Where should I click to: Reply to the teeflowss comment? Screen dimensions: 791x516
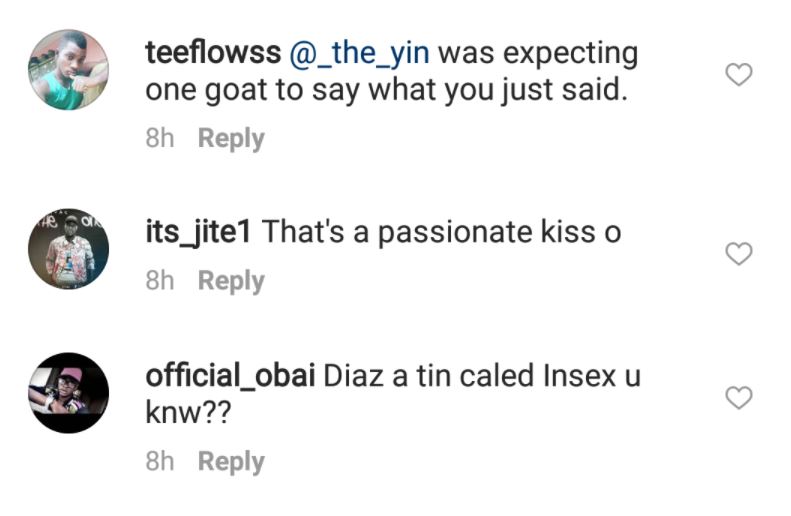click(231, 138)
